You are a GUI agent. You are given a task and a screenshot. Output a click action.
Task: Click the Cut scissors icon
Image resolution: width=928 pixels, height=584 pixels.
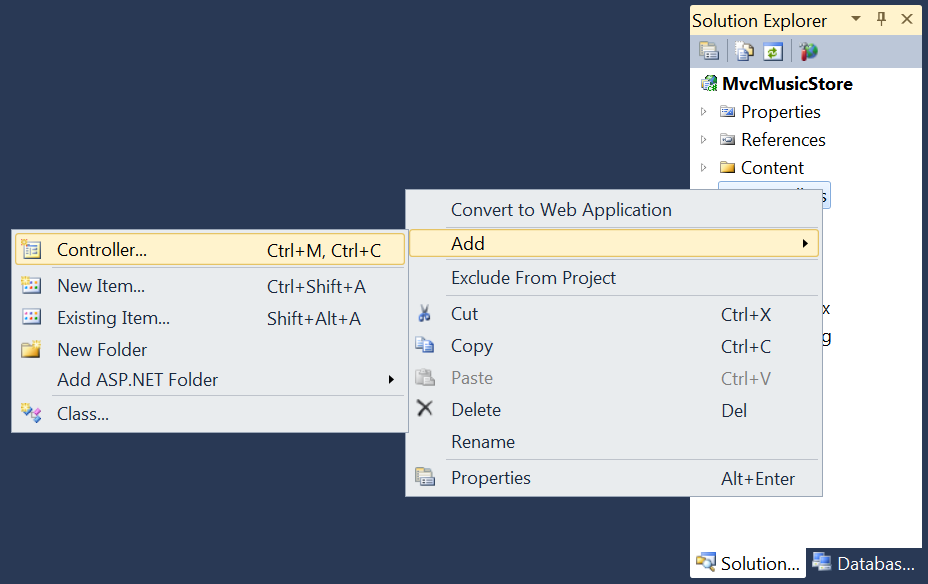coord(425,314)
